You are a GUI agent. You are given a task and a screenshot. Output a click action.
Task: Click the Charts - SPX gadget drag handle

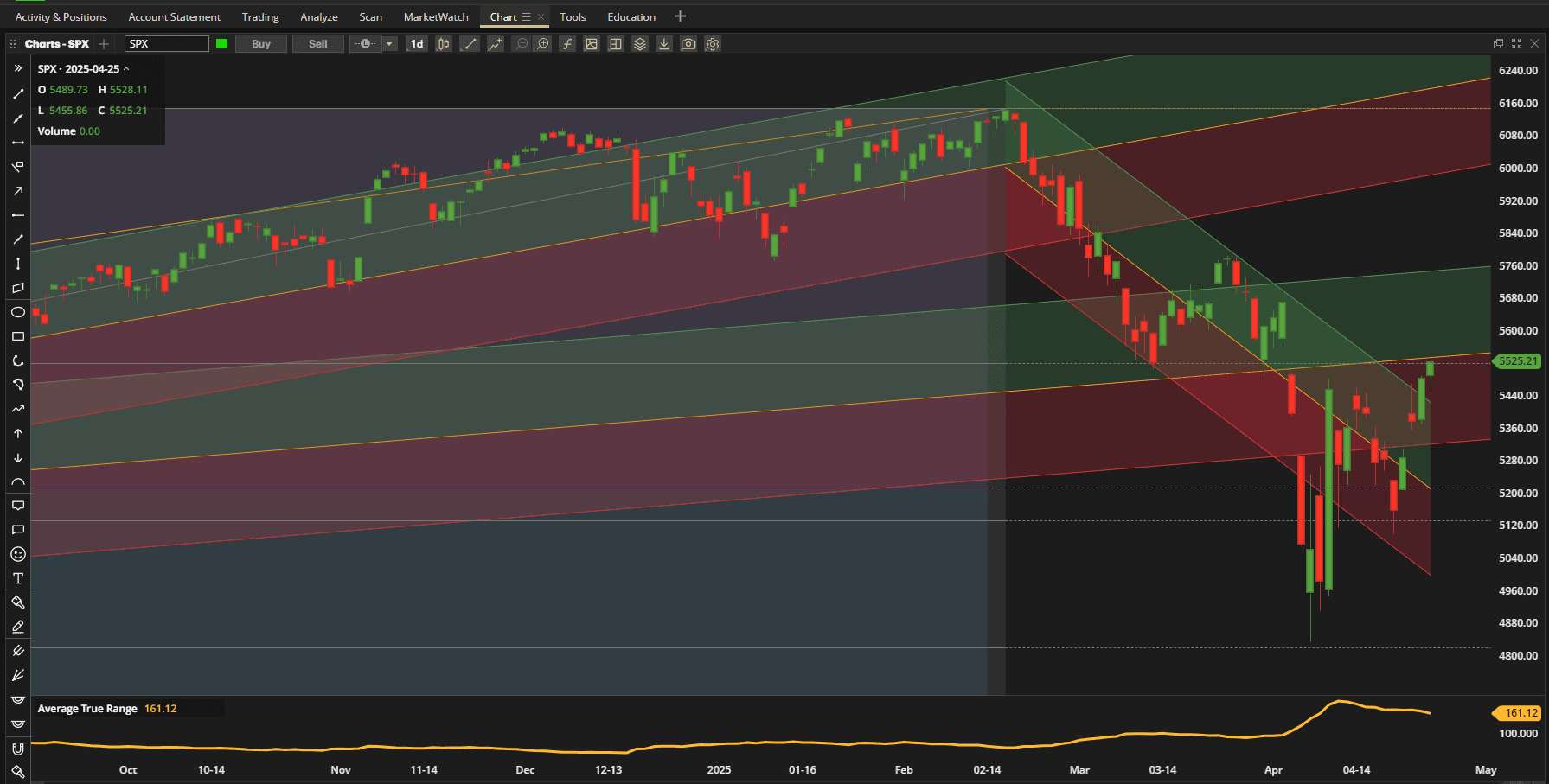(x=13, y=44)
